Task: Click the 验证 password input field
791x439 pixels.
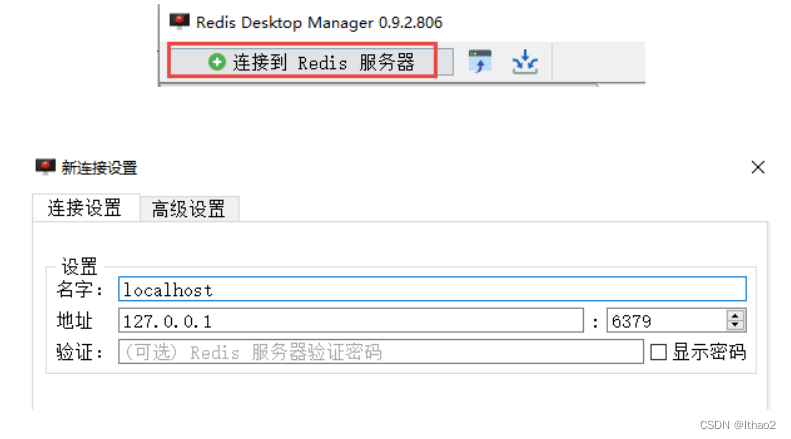Action: (x=381, y=352)
